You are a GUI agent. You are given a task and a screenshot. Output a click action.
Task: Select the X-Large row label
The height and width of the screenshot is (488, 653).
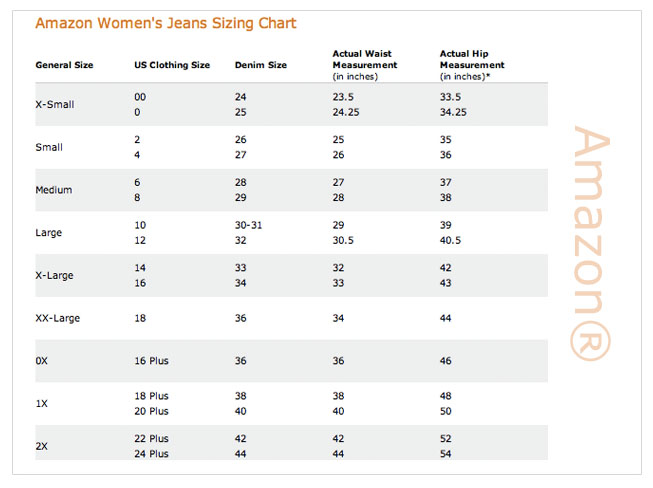pos(55,276)
